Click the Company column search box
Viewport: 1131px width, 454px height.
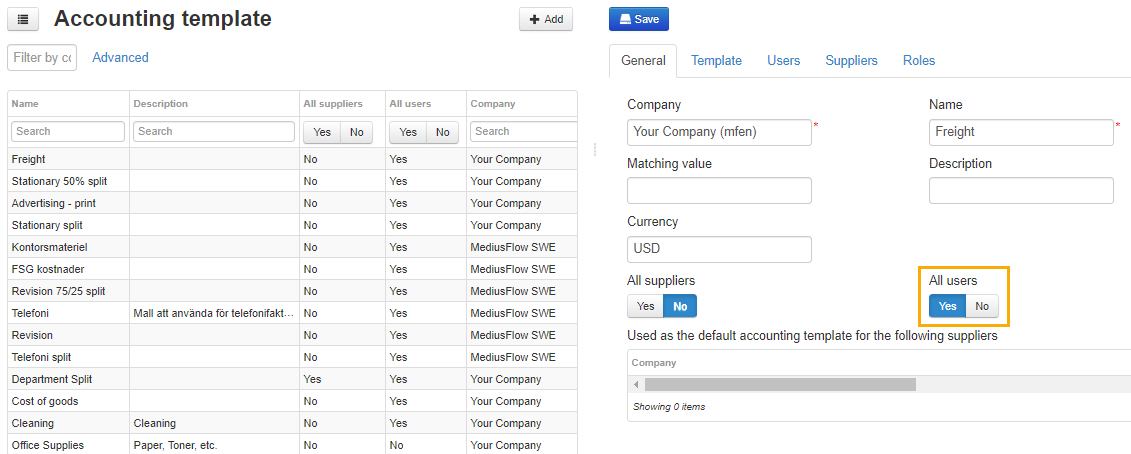click(x=524, y=131)
